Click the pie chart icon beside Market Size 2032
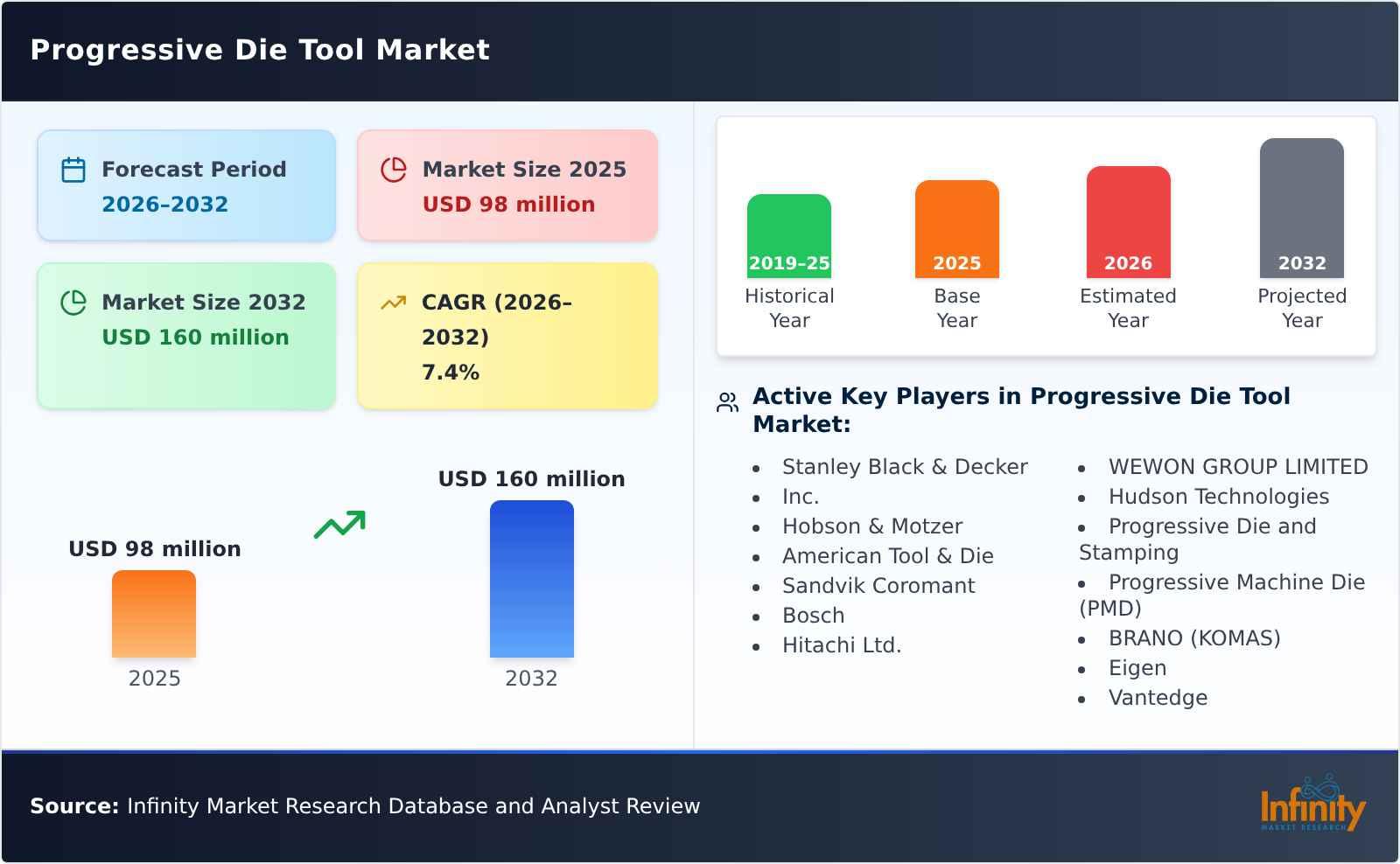Image resolution: width=1400 pixels, height=864 pixels. [73, 303]
